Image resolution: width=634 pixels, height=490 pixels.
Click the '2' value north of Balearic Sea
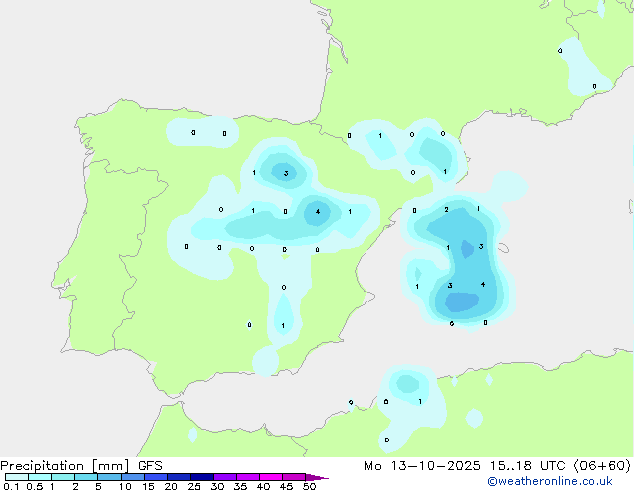pos(446,209)
